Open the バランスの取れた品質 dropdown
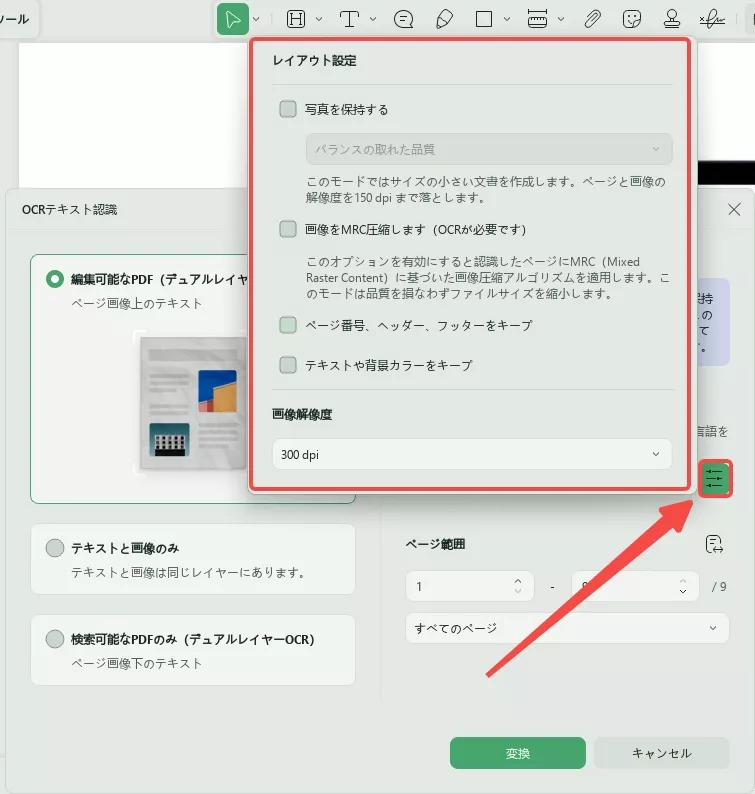 coord(489,149)
